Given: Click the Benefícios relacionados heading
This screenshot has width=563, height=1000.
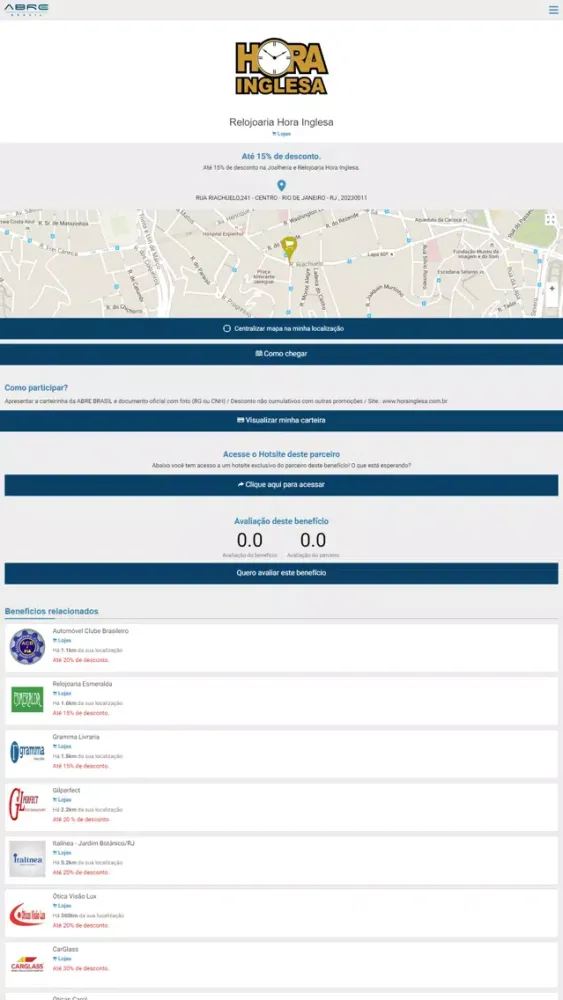Looking at the screenshot, I should coord(52,611).
